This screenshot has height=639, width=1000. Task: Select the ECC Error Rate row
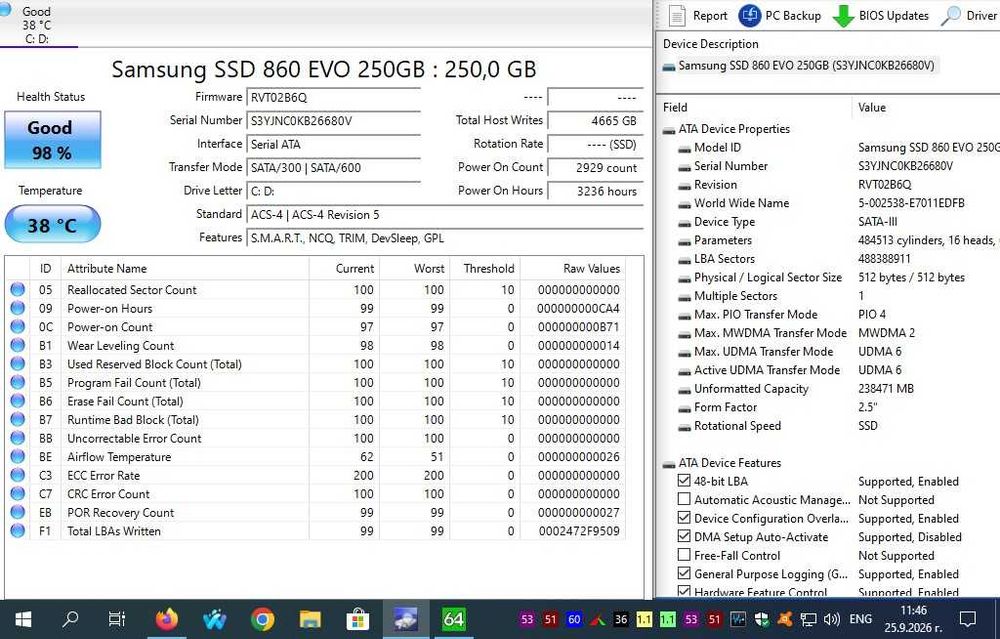(x=316, y=475)
